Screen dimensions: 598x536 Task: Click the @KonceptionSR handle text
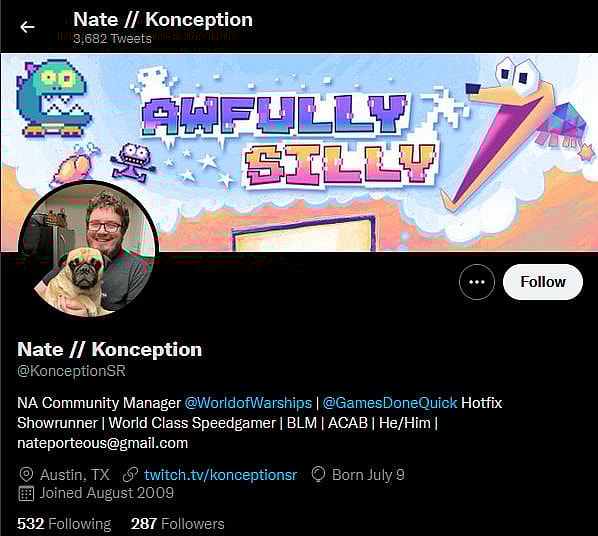(71, 371)
